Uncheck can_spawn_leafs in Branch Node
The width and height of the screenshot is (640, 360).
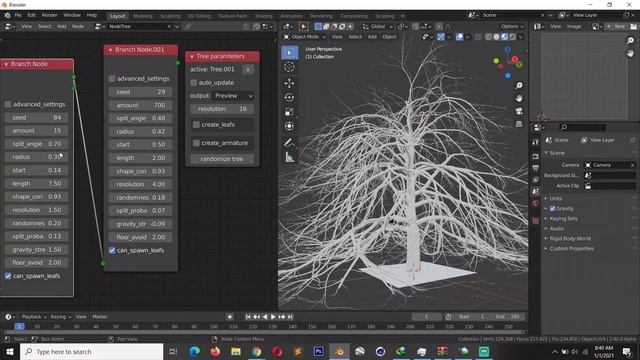pyautogui.click(x=8, y=276)
